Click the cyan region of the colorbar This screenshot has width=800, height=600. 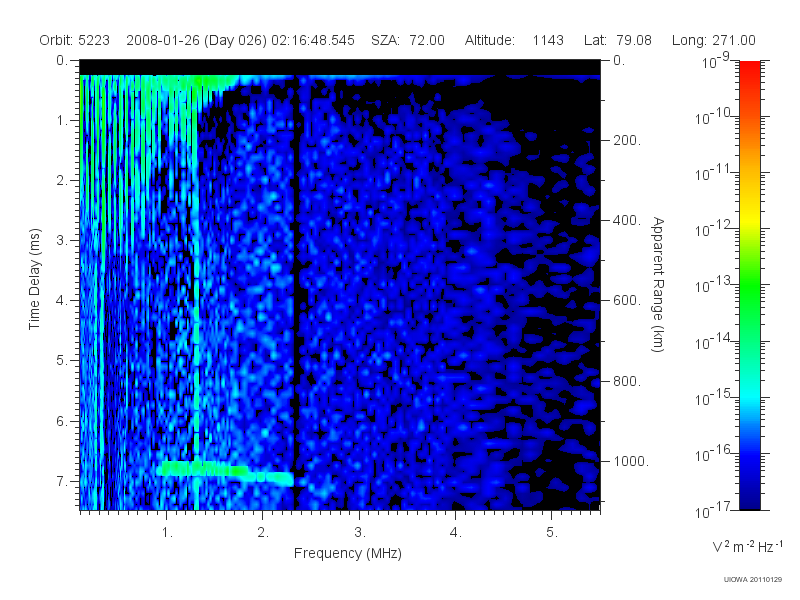pyautogui.click(x=750, y=393)
